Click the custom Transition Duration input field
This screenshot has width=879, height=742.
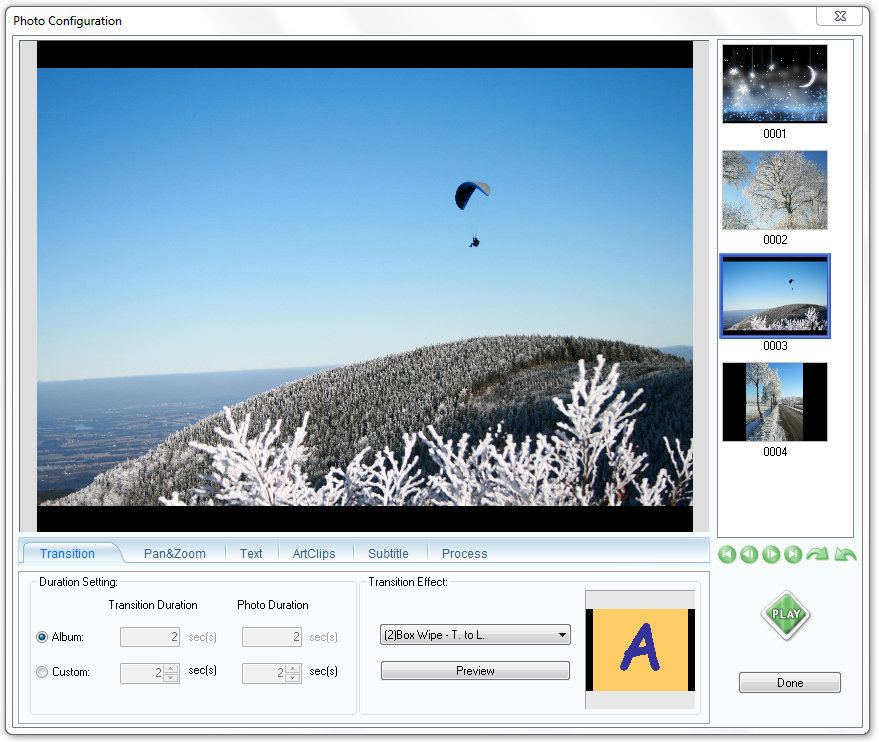[x=140, y=673]
